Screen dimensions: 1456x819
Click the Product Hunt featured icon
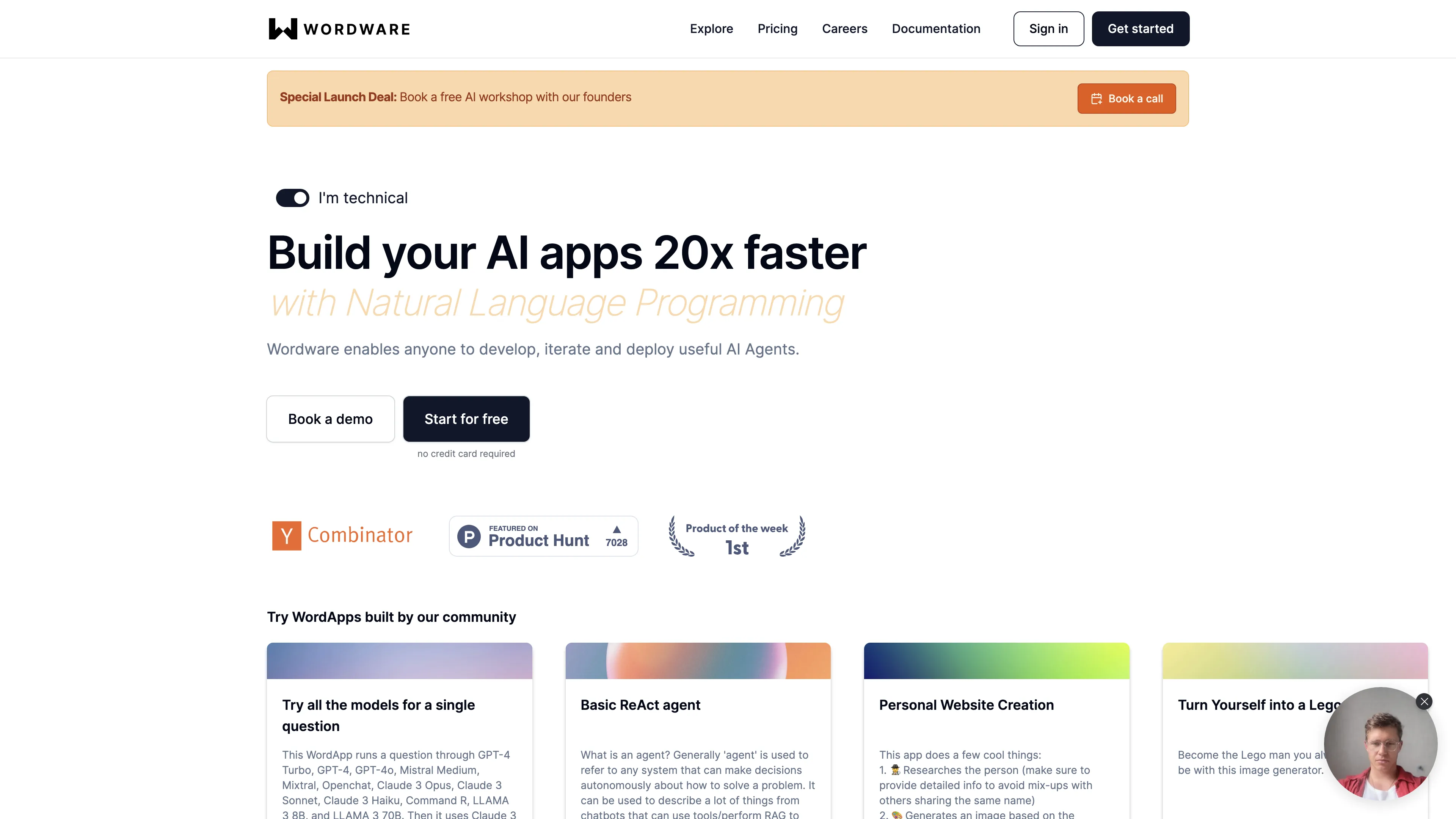(544, 535)
